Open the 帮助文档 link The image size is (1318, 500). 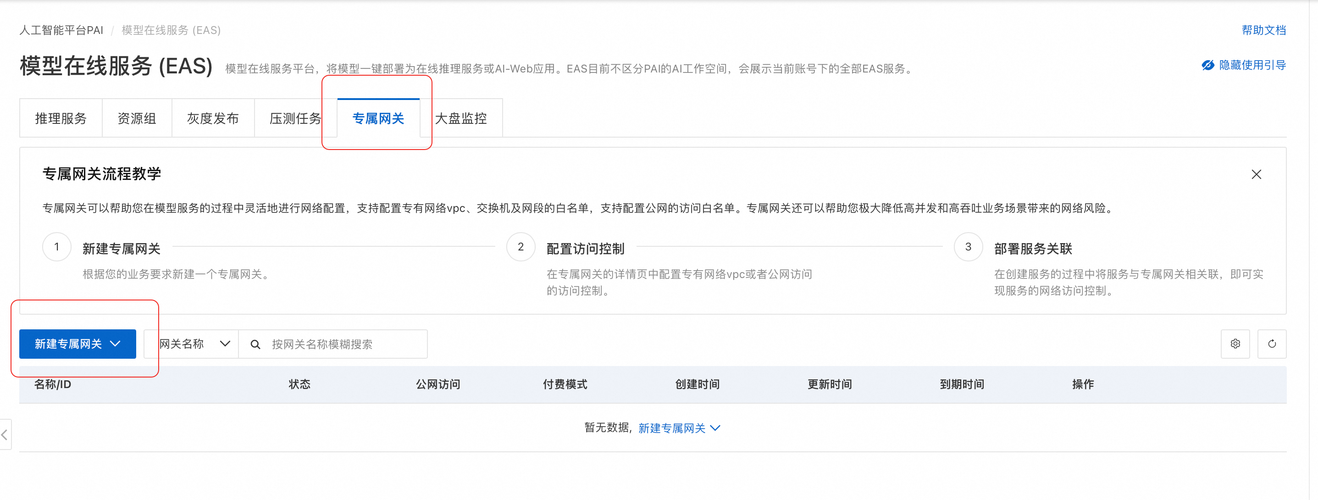coord(1263,31)
